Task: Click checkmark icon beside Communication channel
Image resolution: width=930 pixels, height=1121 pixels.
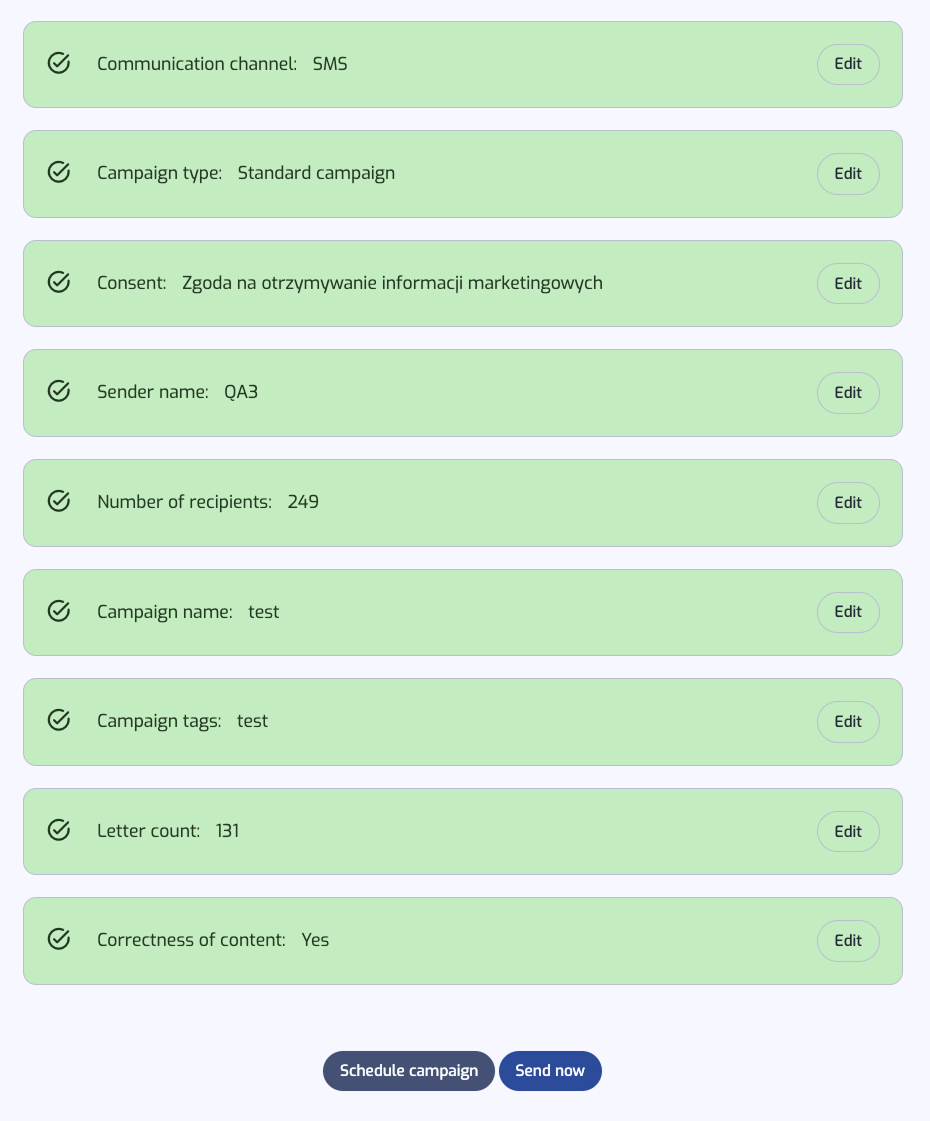Action: 59,64
